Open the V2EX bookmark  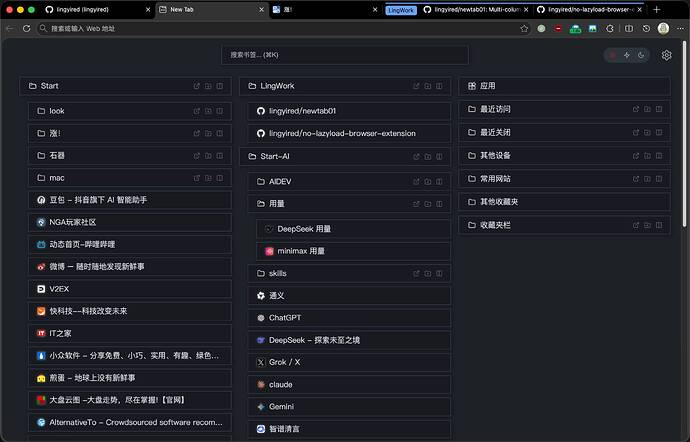click(129, 289)
